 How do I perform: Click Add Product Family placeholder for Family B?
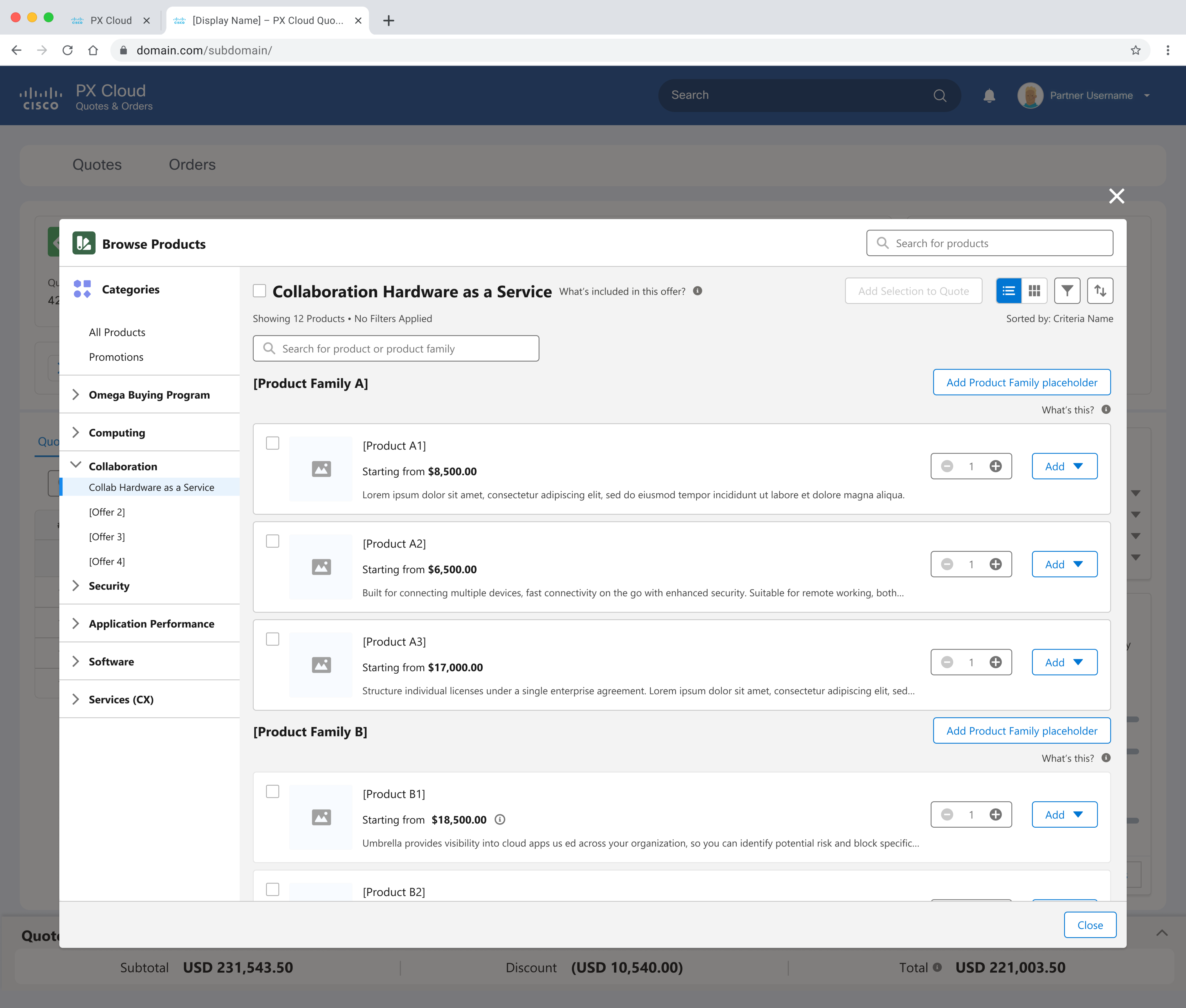click(1021, 731)
